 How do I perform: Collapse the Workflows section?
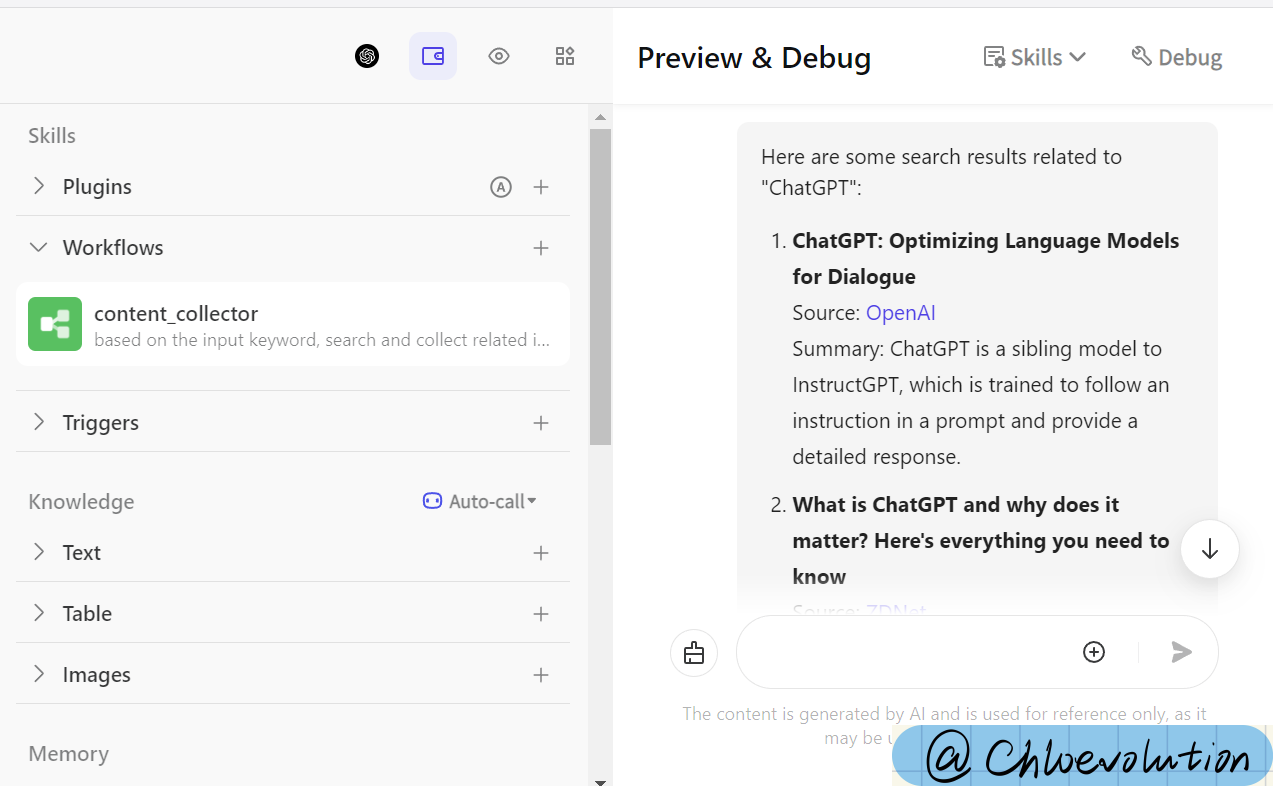pos(39,247)
